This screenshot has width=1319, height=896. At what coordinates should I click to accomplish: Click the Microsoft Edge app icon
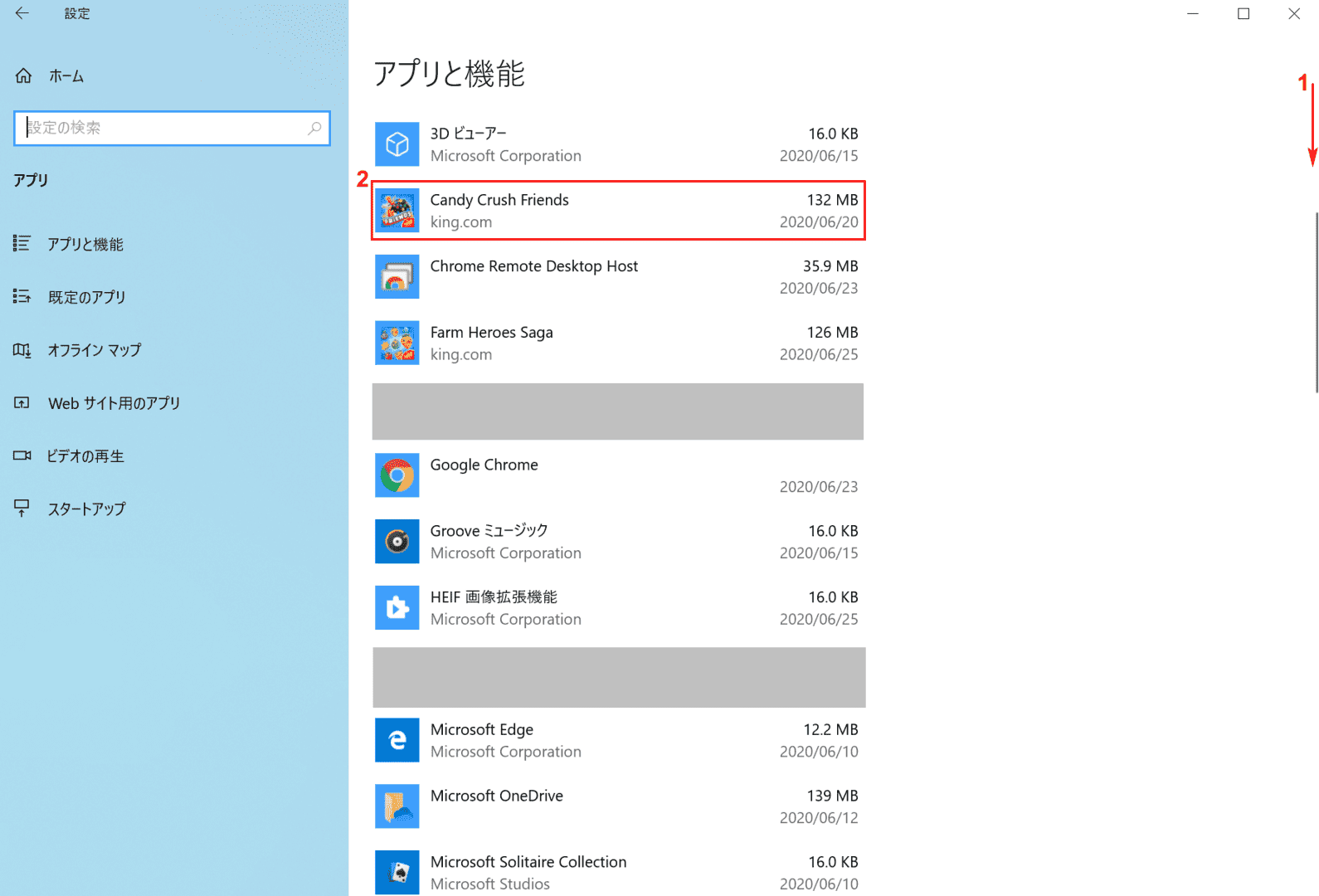(397, 740)
